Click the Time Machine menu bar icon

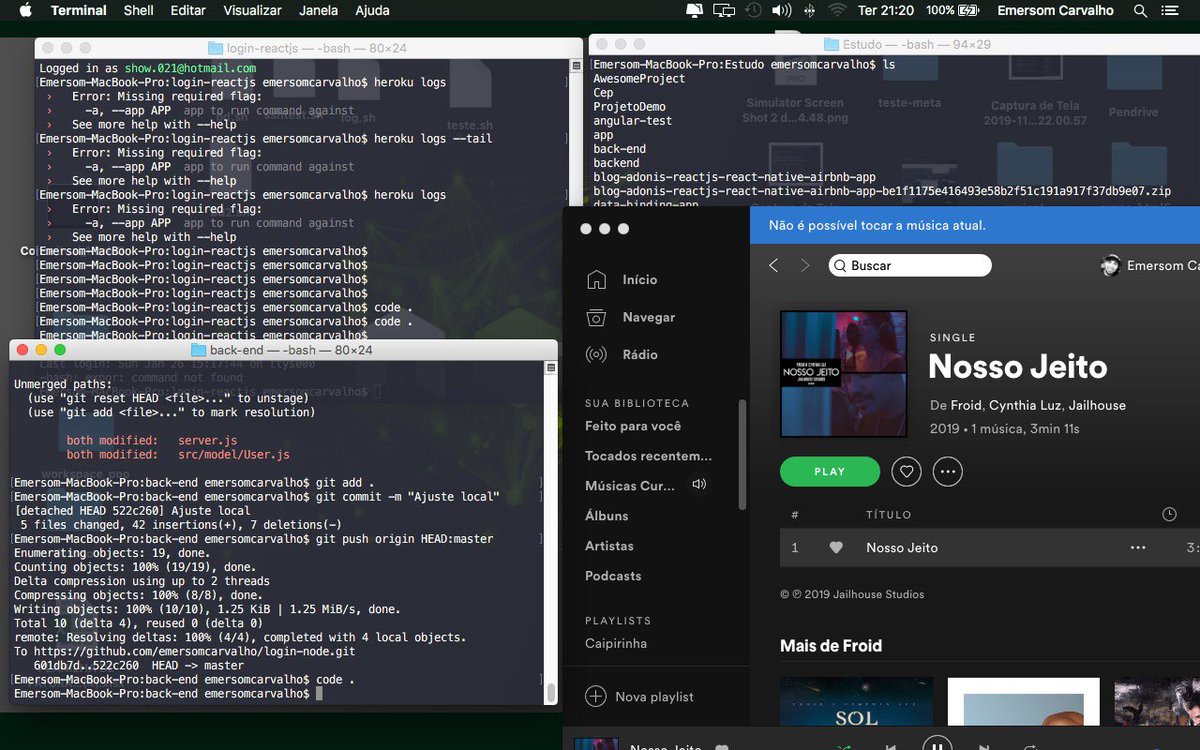tap(754, 11)
